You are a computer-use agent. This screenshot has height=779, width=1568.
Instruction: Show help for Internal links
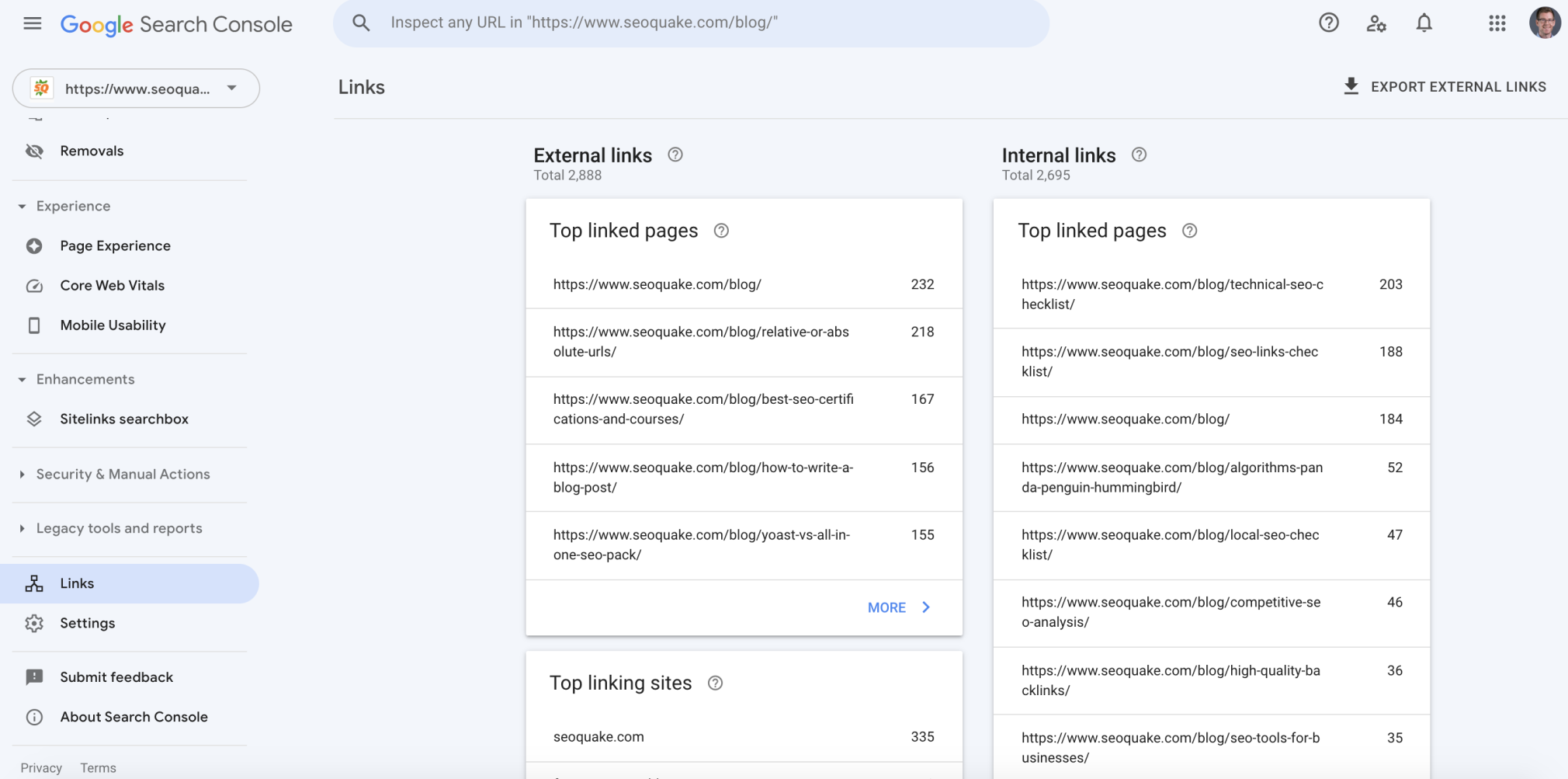1139,155
